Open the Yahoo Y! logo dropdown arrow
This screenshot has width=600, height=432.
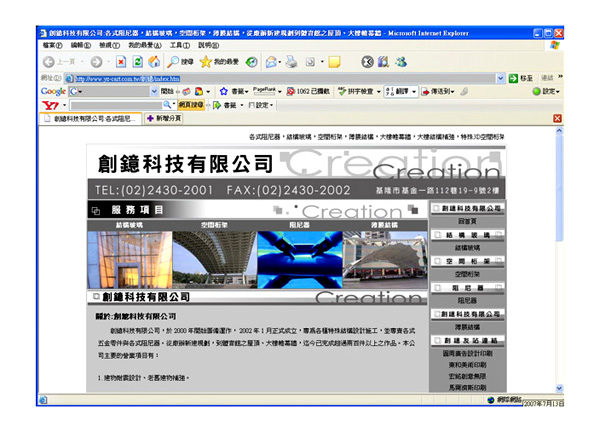[x=64, y=105]
